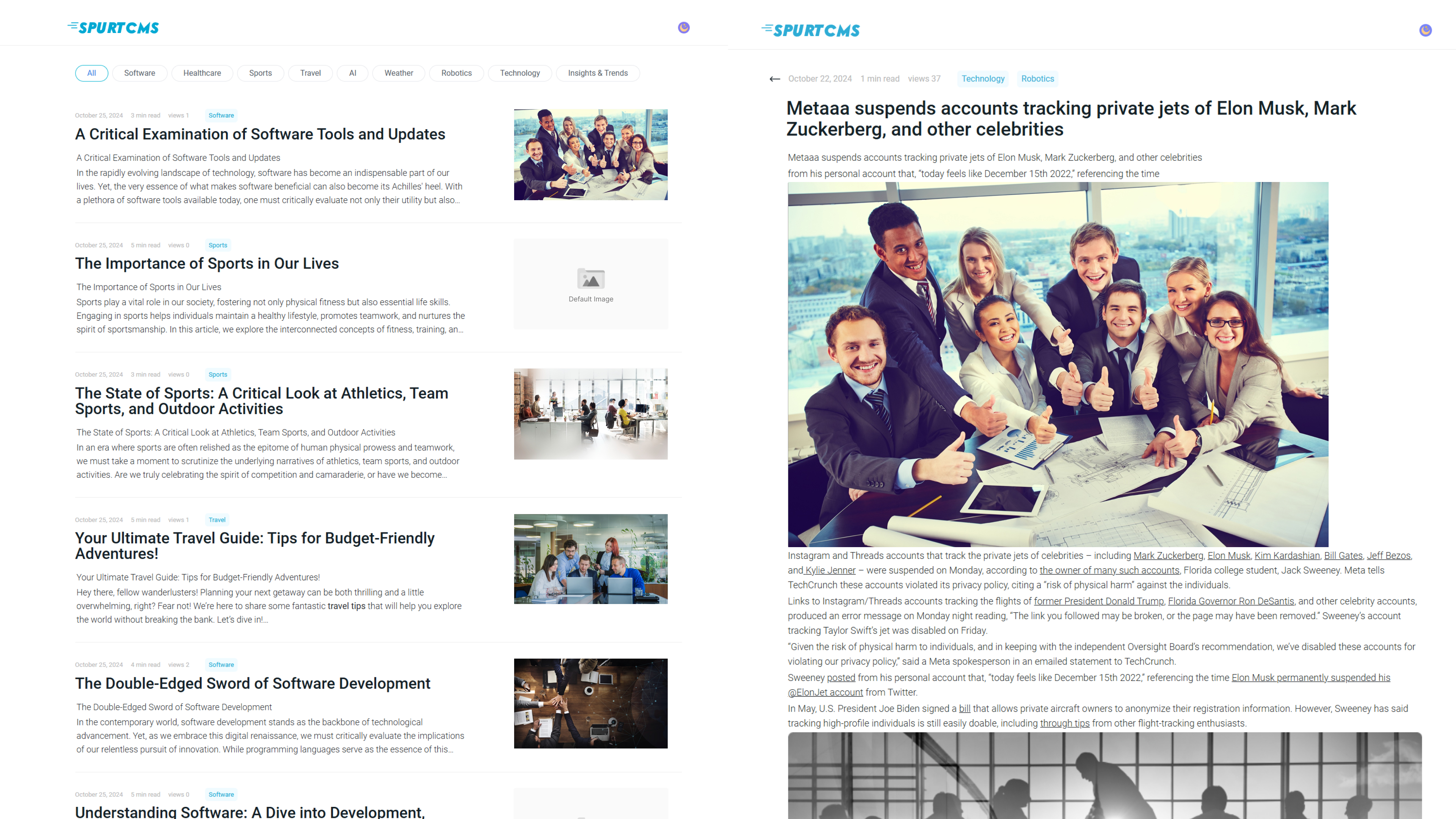Image resolution: width=1456 pixels, height=819 pixels.
Task: Click the SpurtCMS logo on the left panel
Action: (x=113, y=27)
